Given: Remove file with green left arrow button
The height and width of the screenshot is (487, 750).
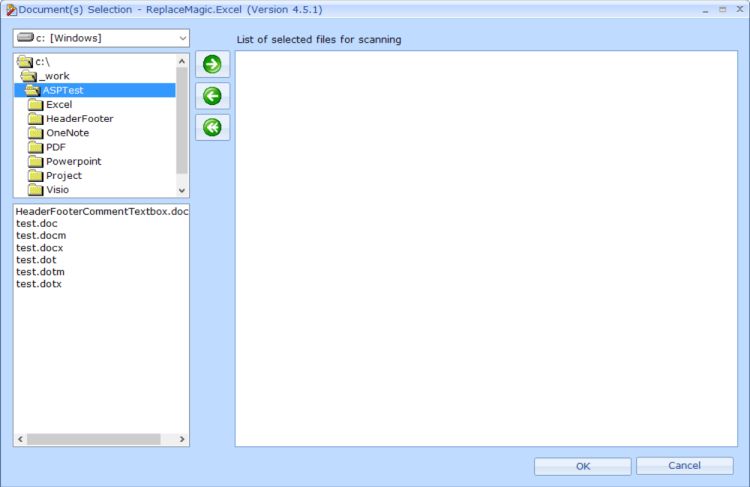Looking at the screenshot, I should click(x=212, y=96).
